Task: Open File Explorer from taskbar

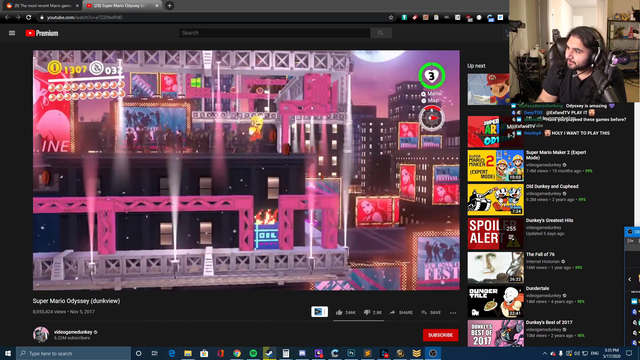Action: click(x=188, y=353)
